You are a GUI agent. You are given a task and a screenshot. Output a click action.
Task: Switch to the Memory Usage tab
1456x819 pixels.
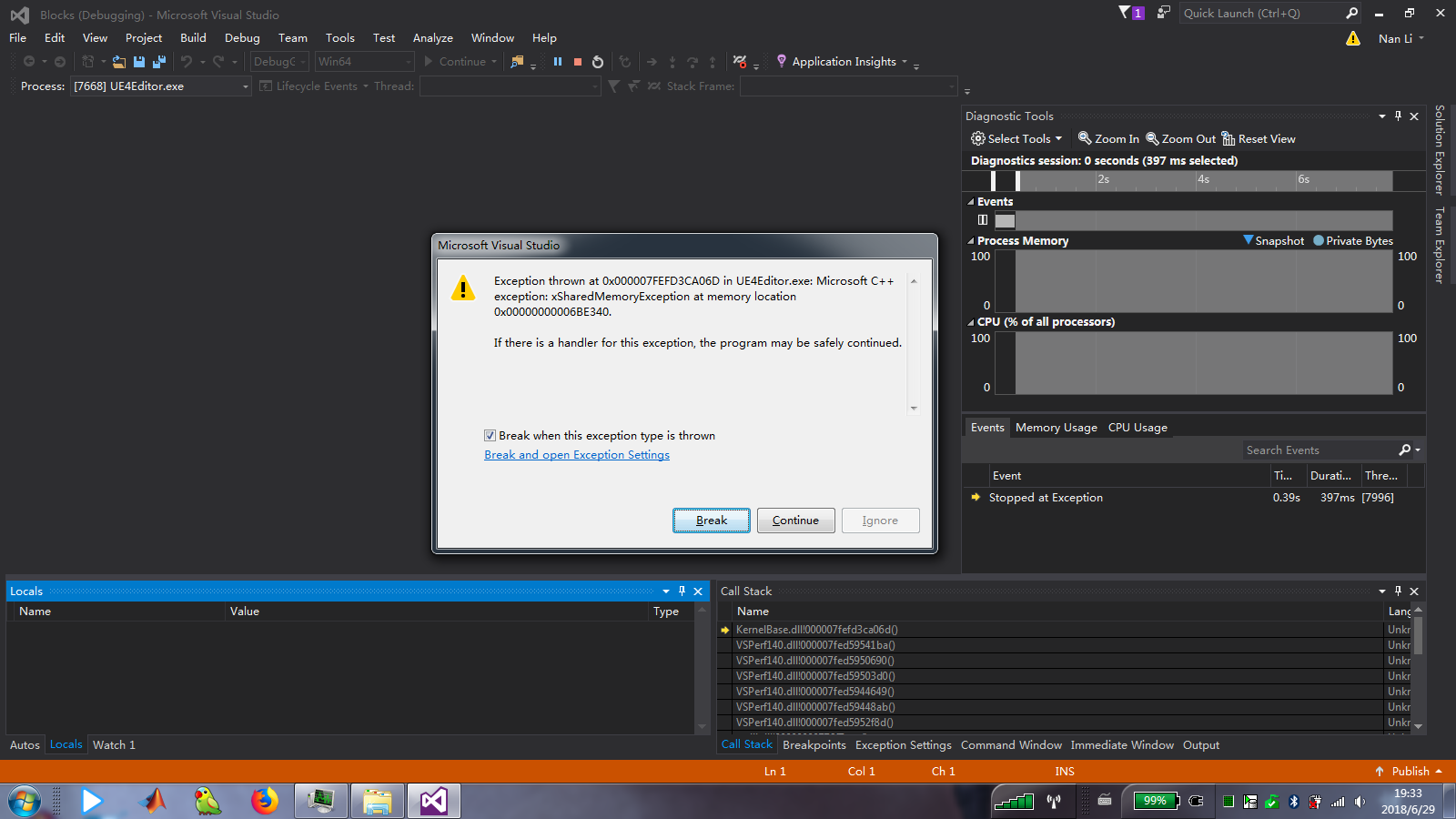click(x=1056, y=427)
